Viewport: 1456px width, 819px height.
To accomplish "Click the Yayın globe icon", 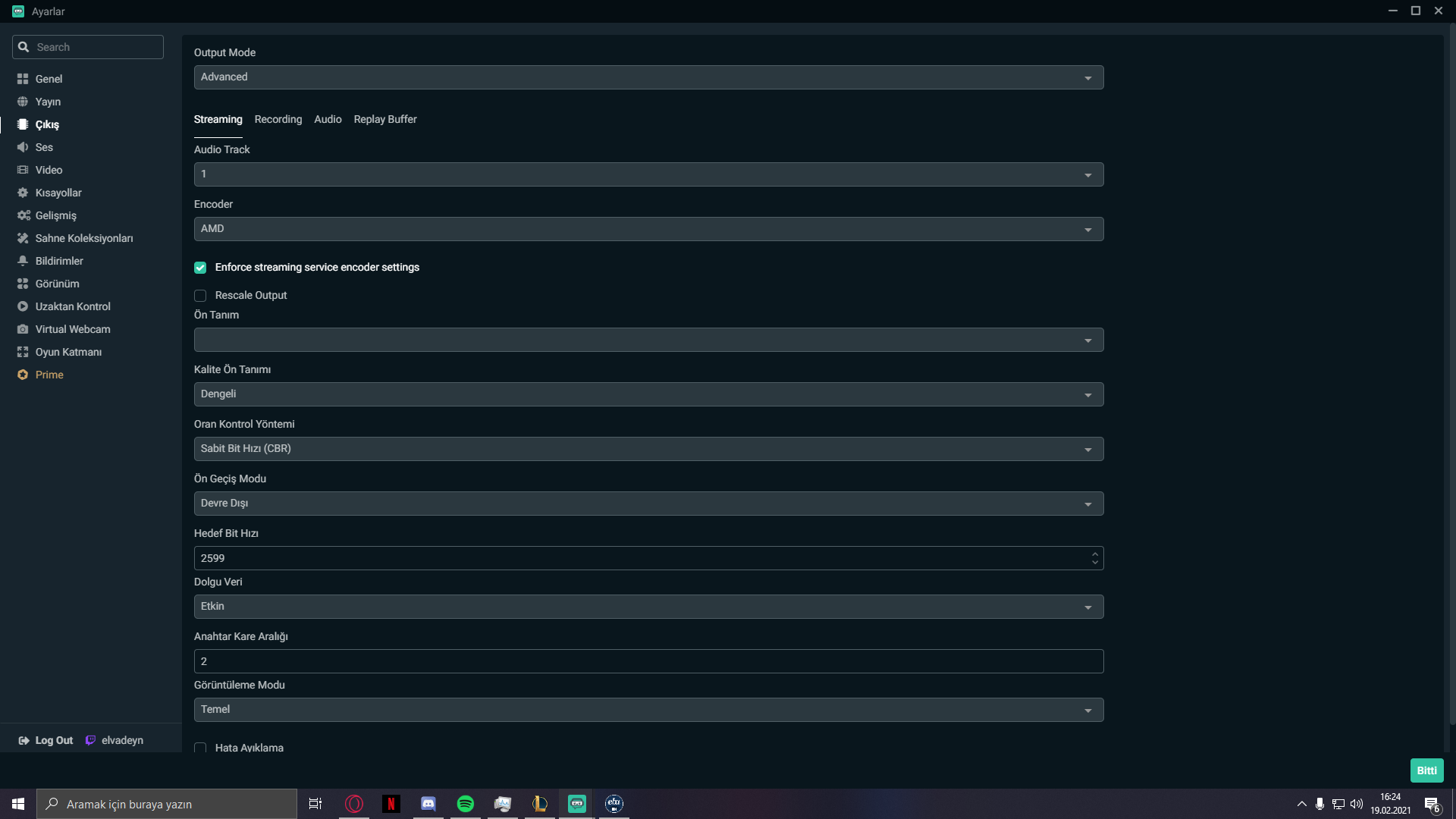I will click(x=23, y=102).
